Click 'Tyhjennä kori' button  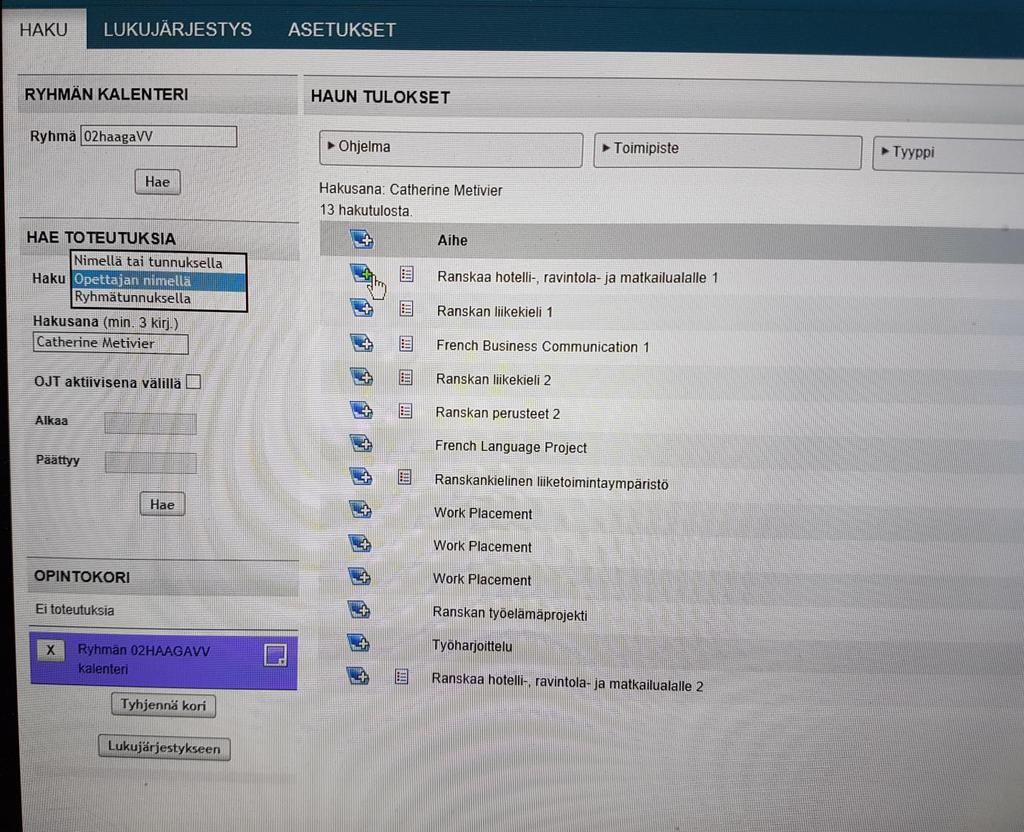coord(163,705)
